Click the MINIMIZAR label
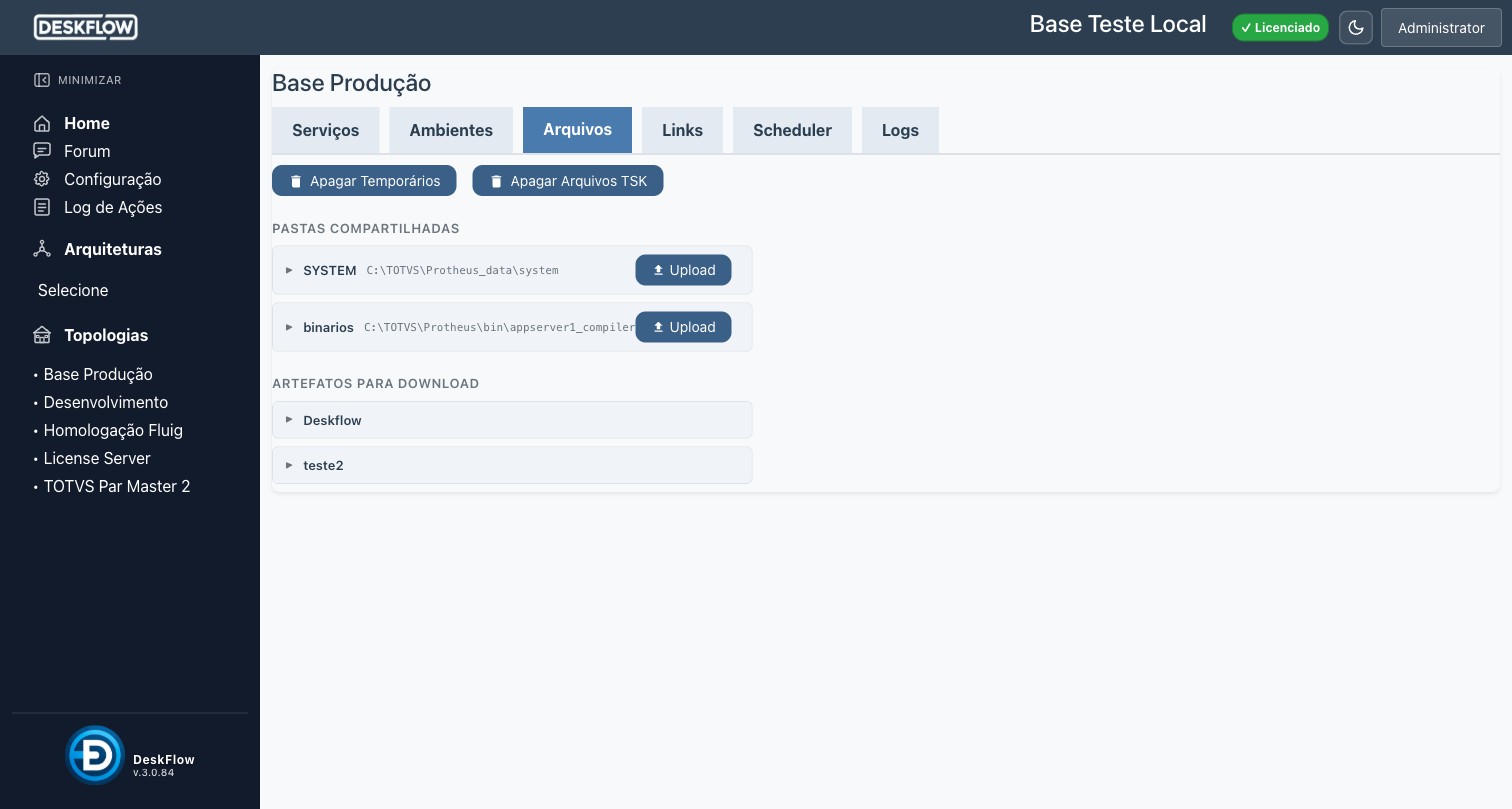Screen dimensions: 1512x809 click(x=90, y=80)
